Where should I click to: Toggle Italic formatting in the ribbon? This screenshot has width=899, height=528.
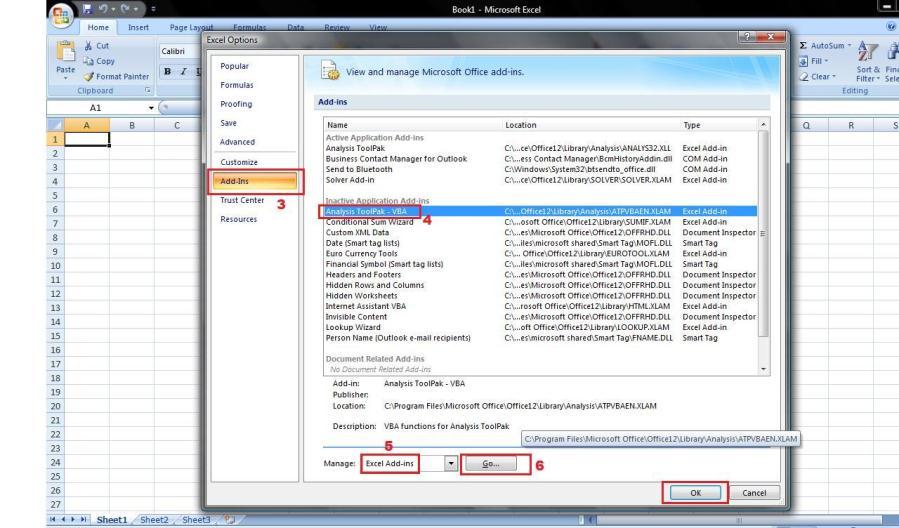click(183, 72)
